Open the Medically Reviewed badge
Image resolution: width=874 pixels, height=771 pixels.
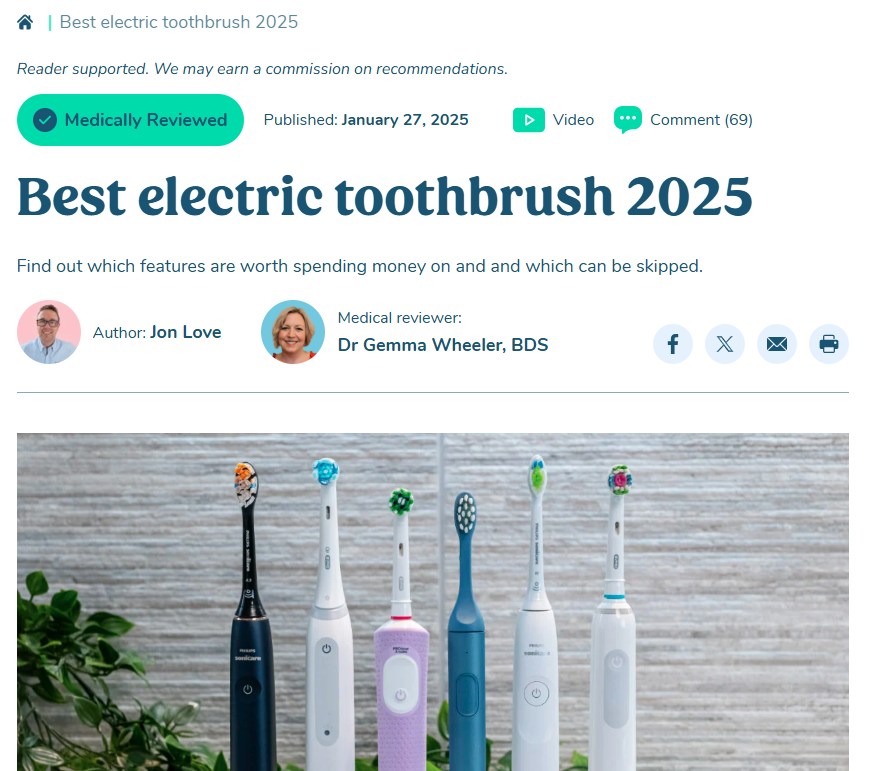pos(130,120)
